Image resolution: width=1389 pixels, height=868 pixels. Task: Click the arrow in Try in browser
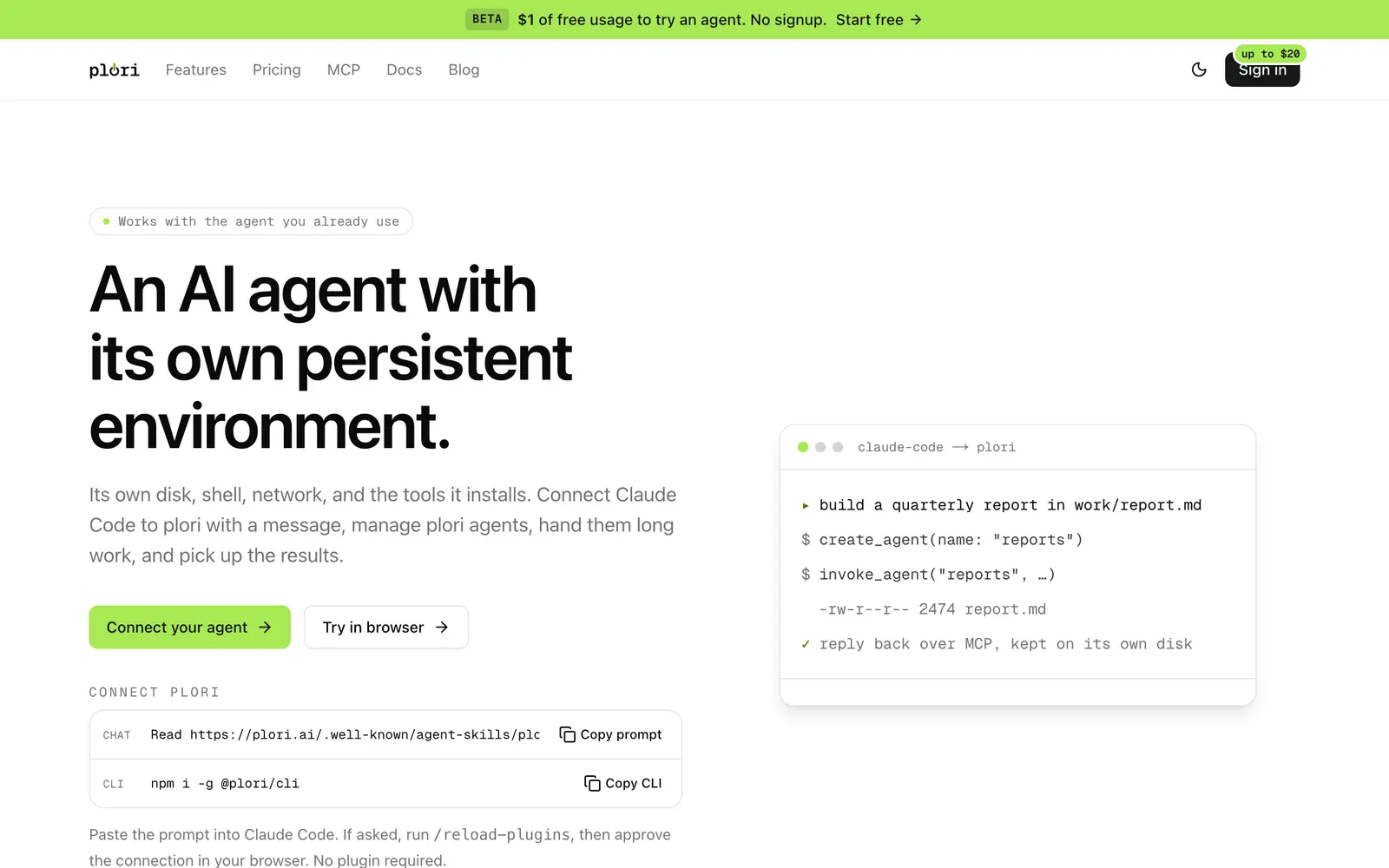point(442,627)
